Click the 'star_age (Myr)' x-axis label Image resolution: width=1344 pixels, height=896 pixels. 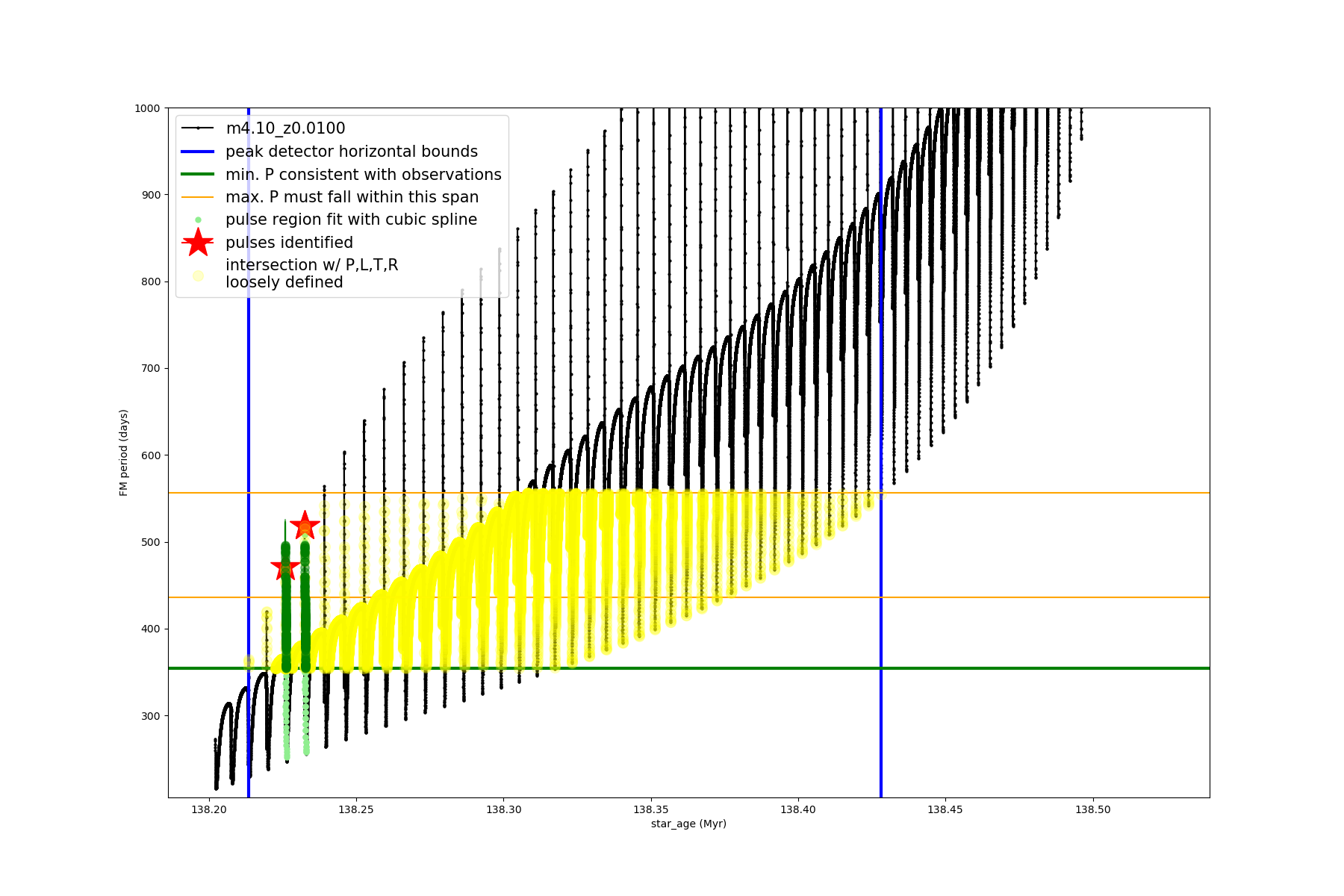point(688,824)
